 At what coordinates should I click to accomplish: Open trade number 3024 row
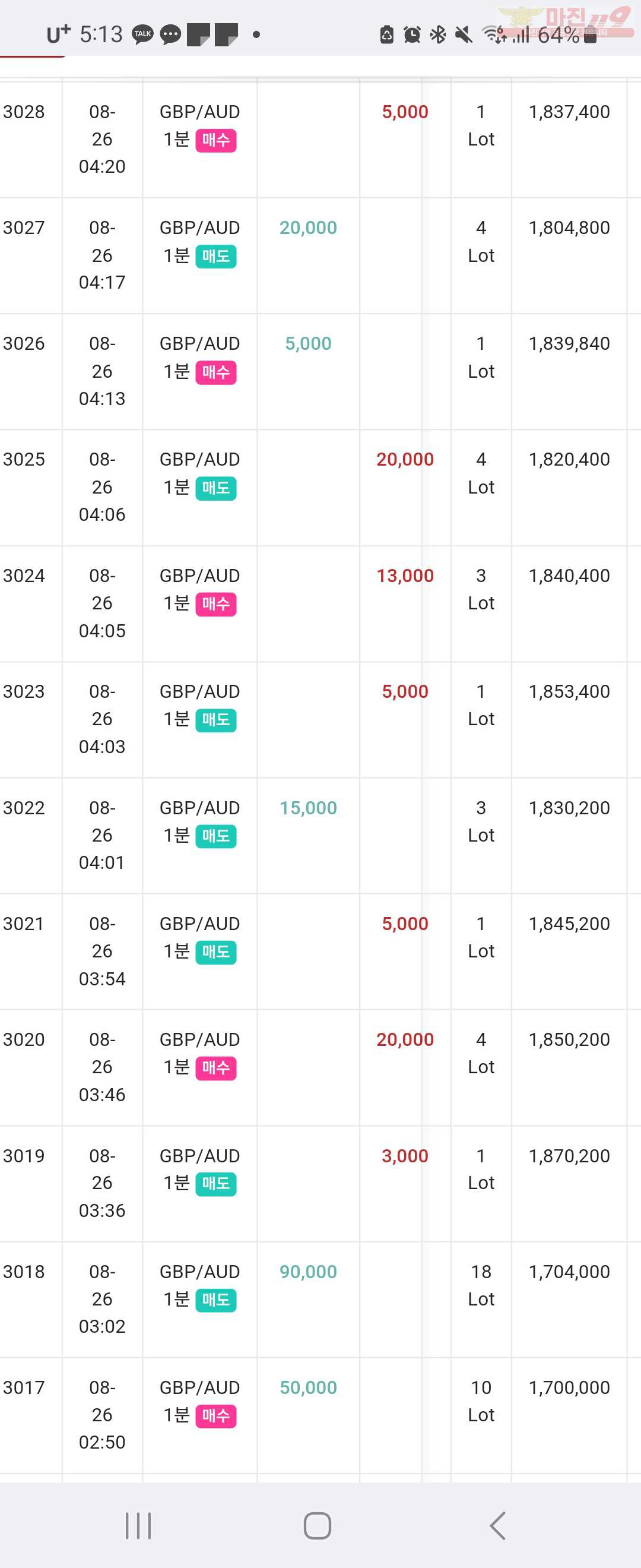pyautogui.click(x=320, y=604)
